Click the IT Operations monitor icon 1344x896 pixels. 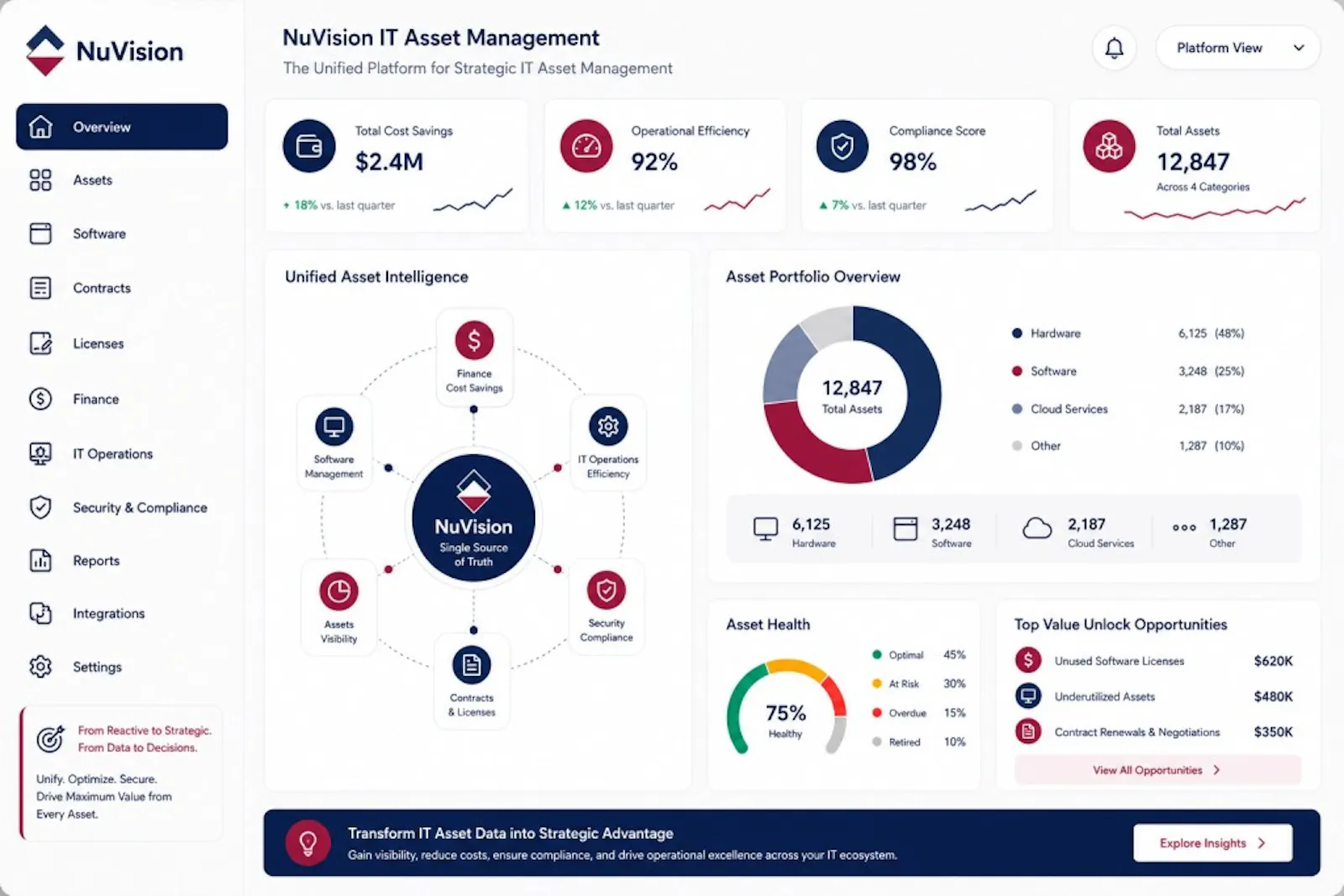40,453
